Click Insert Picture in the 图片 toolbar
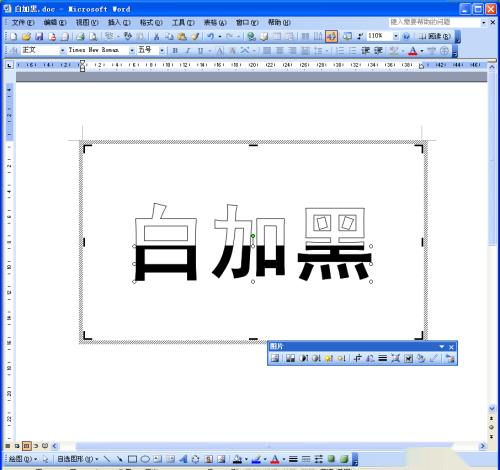This screenshot has height=470, width=500. (275, 358)
